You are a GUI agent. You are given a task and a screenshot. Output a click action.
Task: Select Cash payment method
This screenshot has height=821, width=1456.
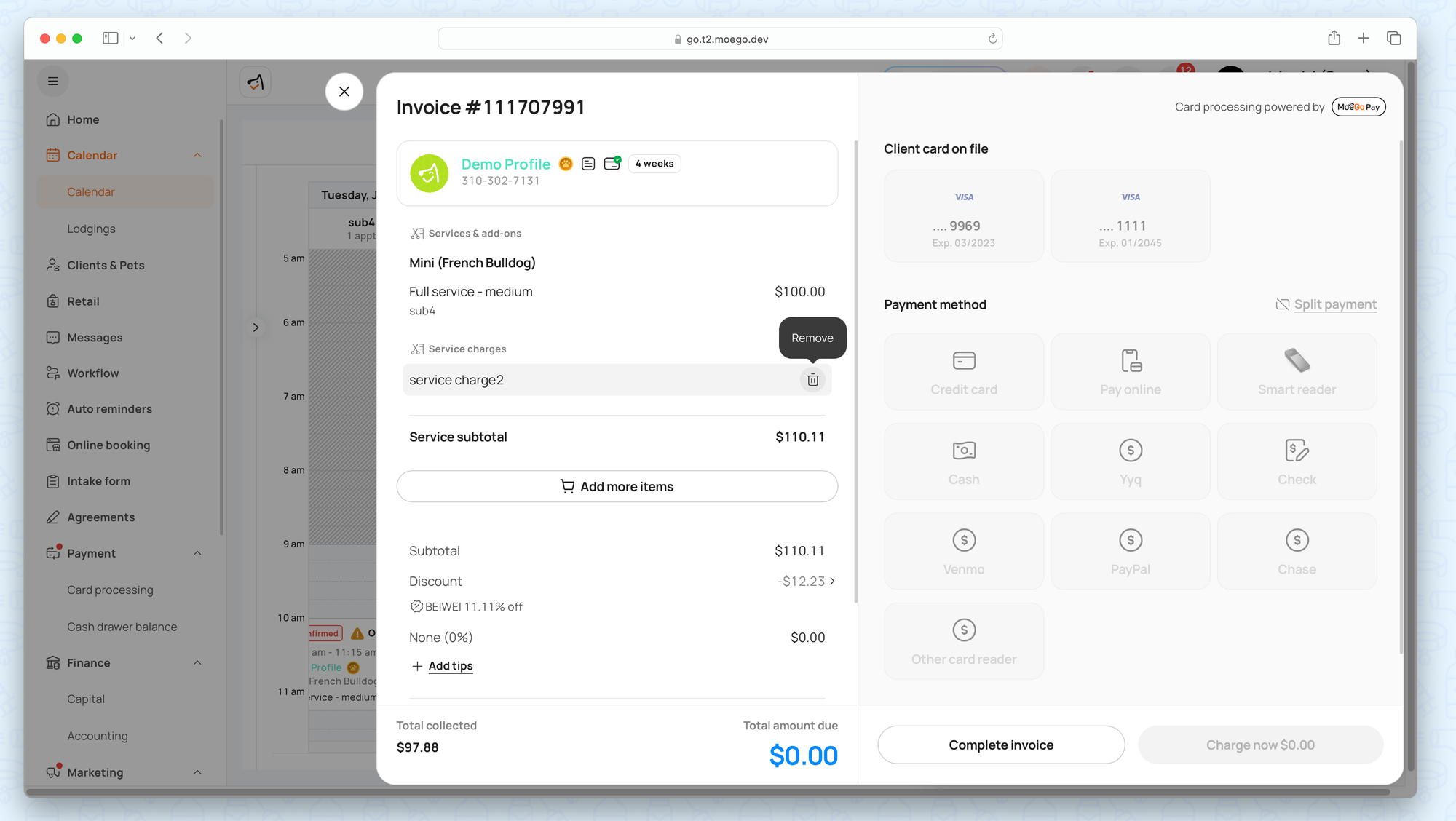coord(963,461)
